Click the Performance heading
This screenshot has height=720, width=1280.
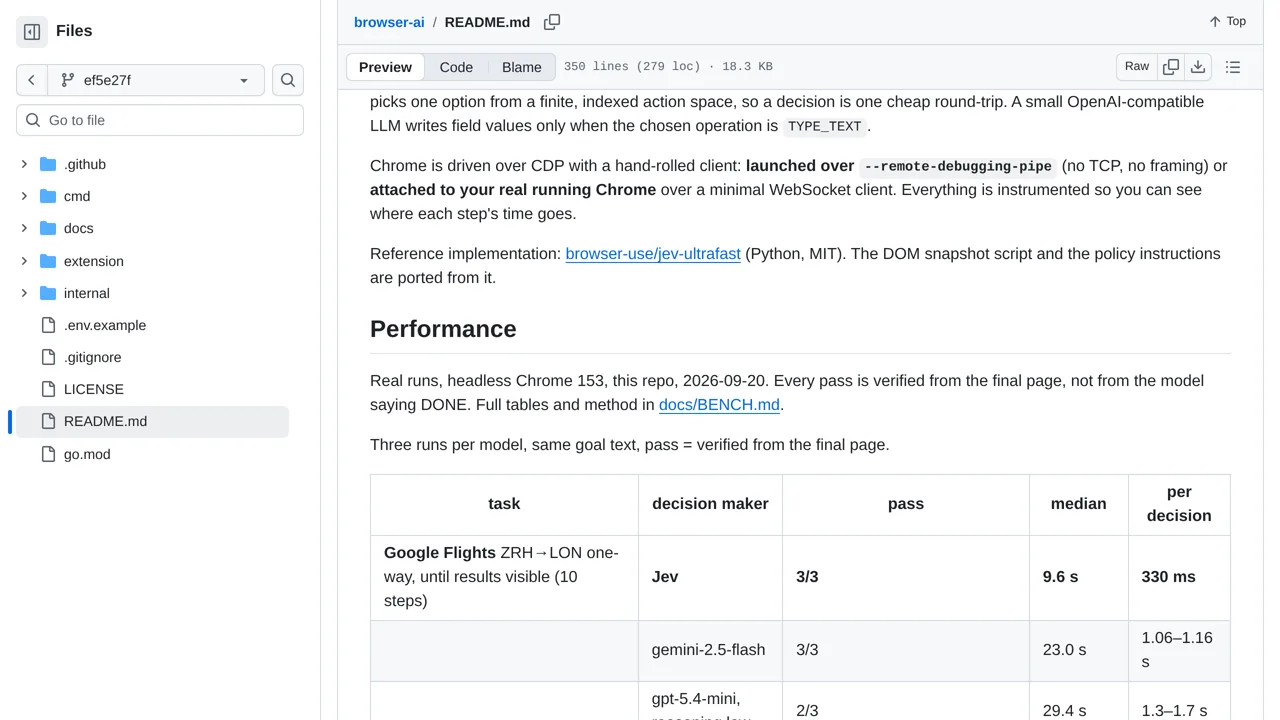(443, 329)
